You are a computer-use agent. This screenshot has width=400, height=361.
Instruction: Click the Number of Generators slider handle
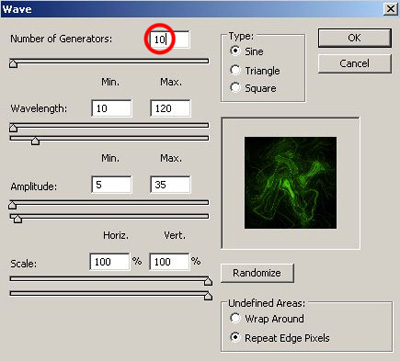tap(13, 63)
